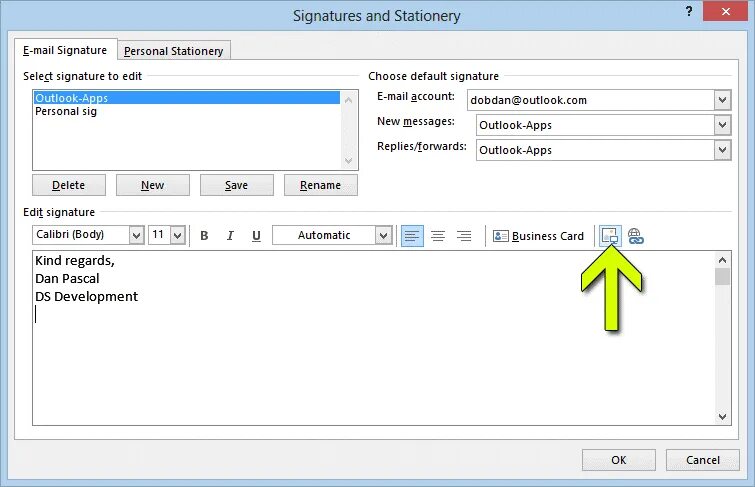Screen dimensions: 755x487
Task: Confirm the dialog with OK
Action: (x=619, y=460)
